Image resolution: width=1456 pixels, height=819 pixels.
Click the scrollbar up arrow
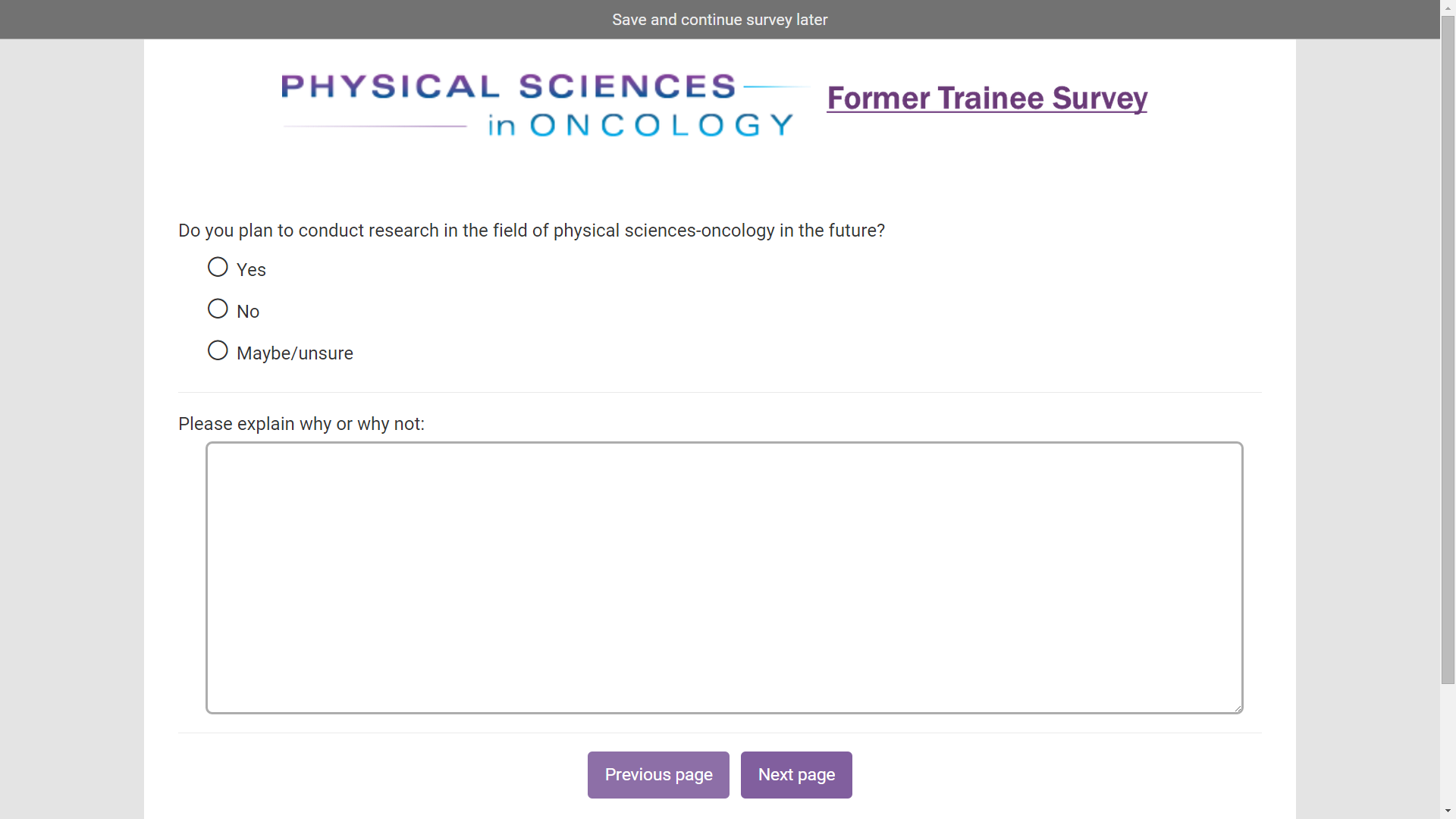[1448, 6]
